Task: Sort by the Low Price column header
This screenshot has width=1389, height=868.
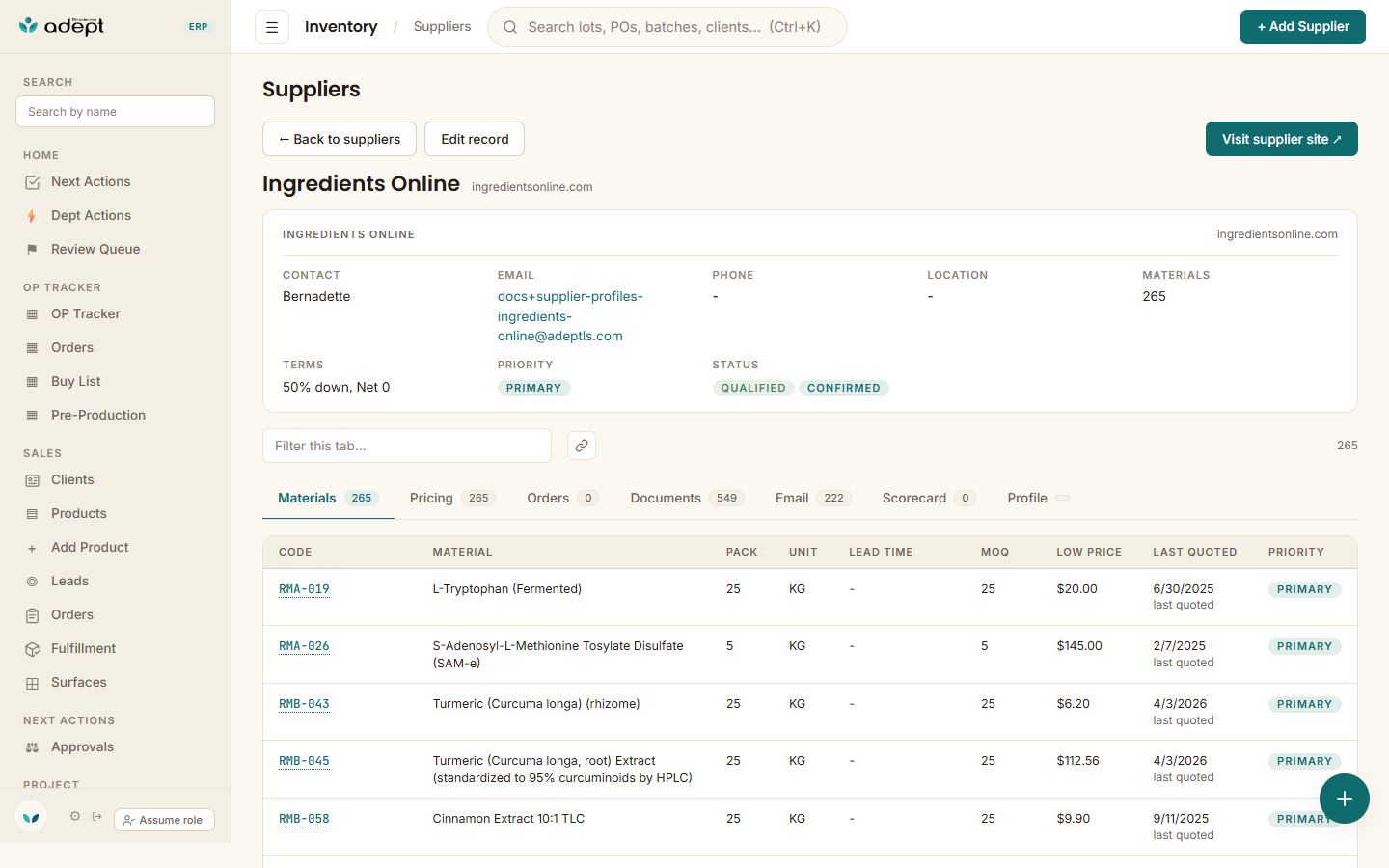Action: tap(1089, 553)
